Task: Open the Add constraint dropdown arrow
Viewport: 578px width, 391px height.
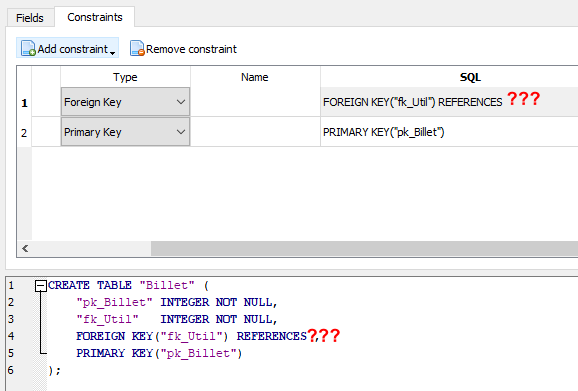Action: click(112, 53)
